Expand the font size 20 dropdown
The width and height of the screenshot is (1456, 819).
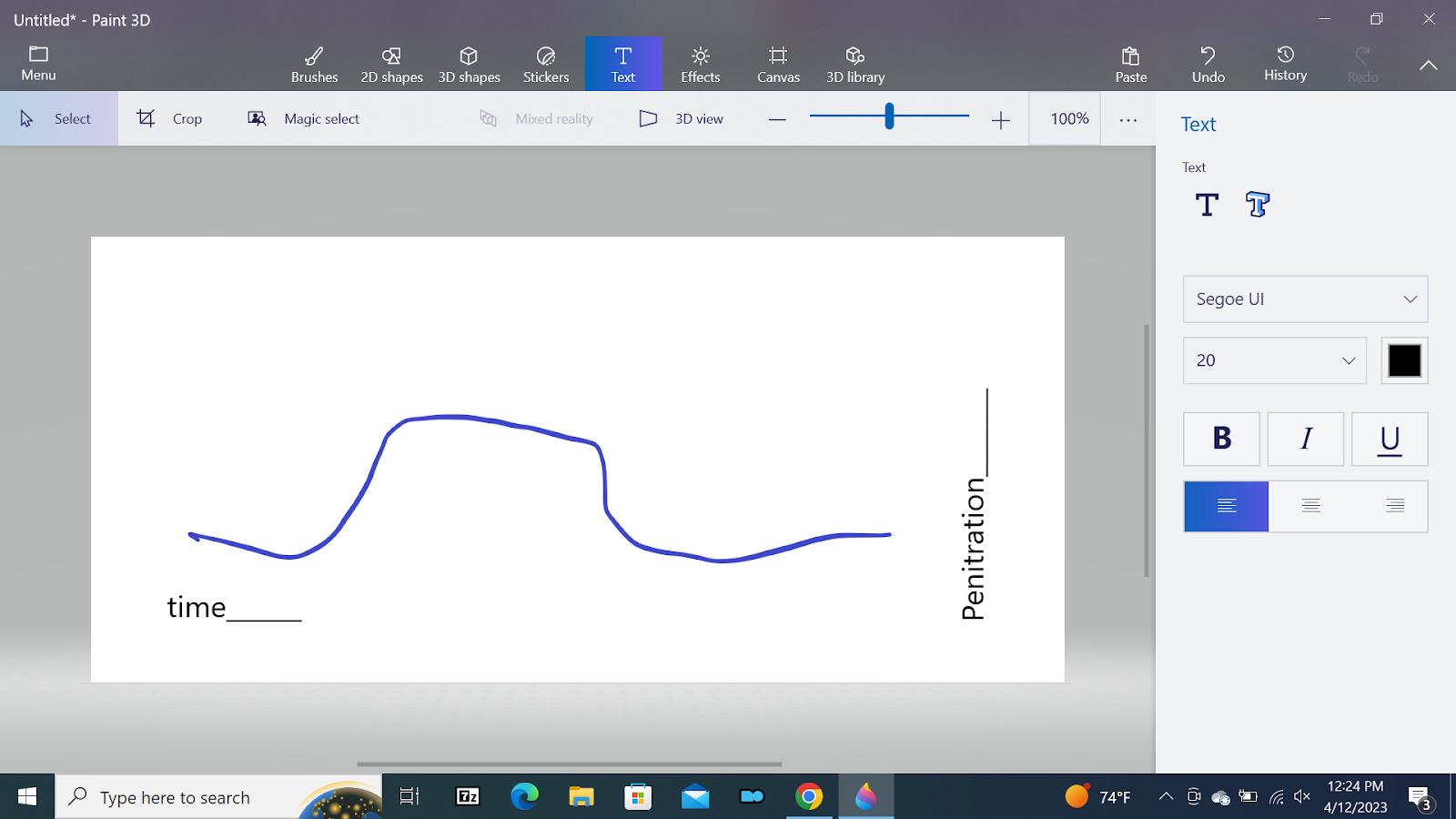[1275, 360]
